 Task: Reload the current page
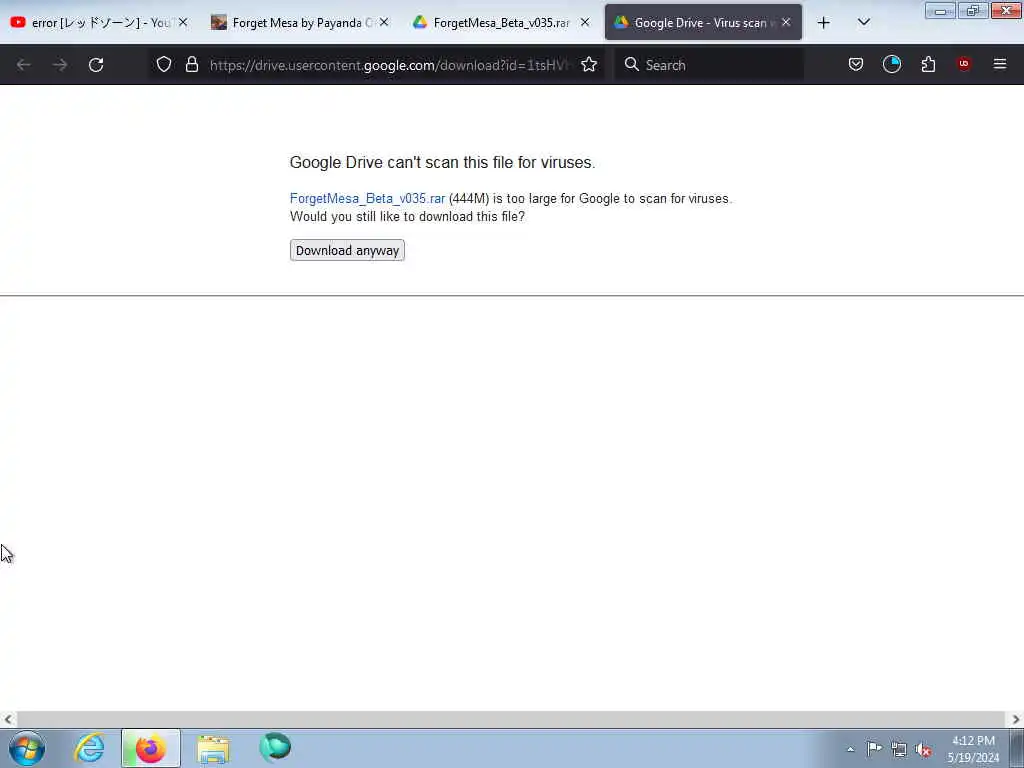pyautogui.click(x=96, y=65)
